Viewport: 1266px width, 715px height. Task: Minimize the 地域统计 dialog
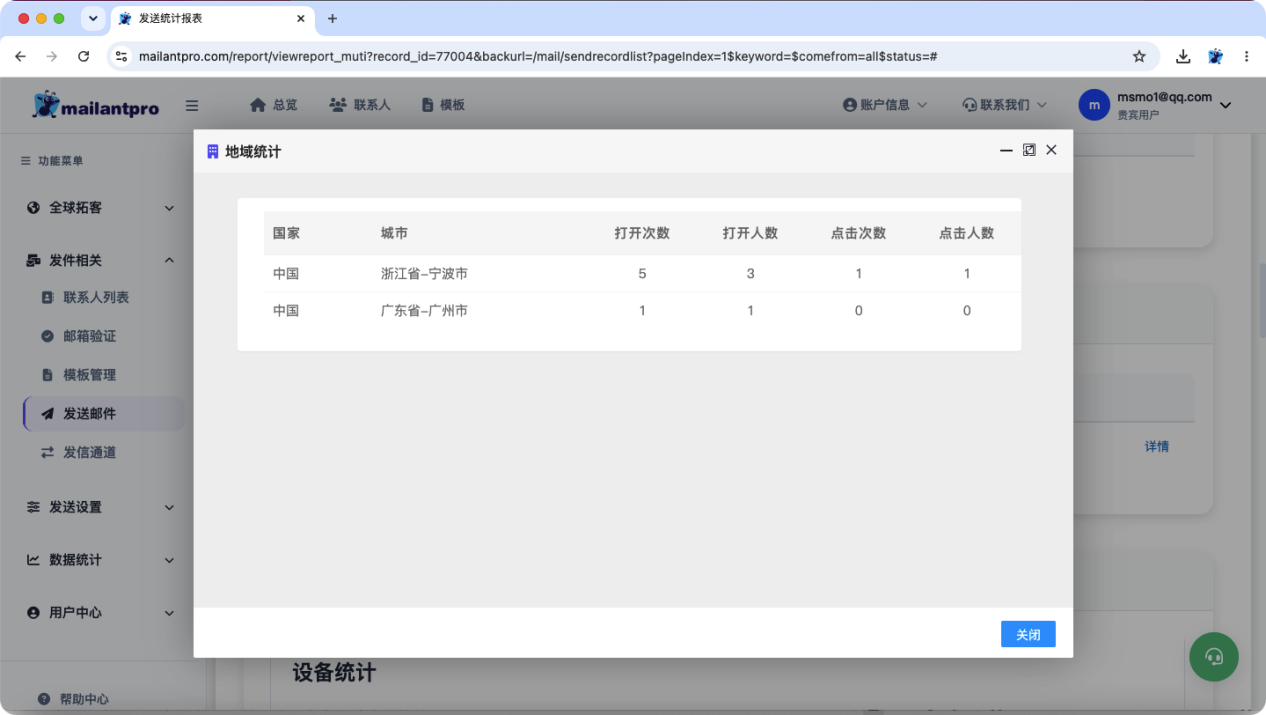tap(1006, 150)
